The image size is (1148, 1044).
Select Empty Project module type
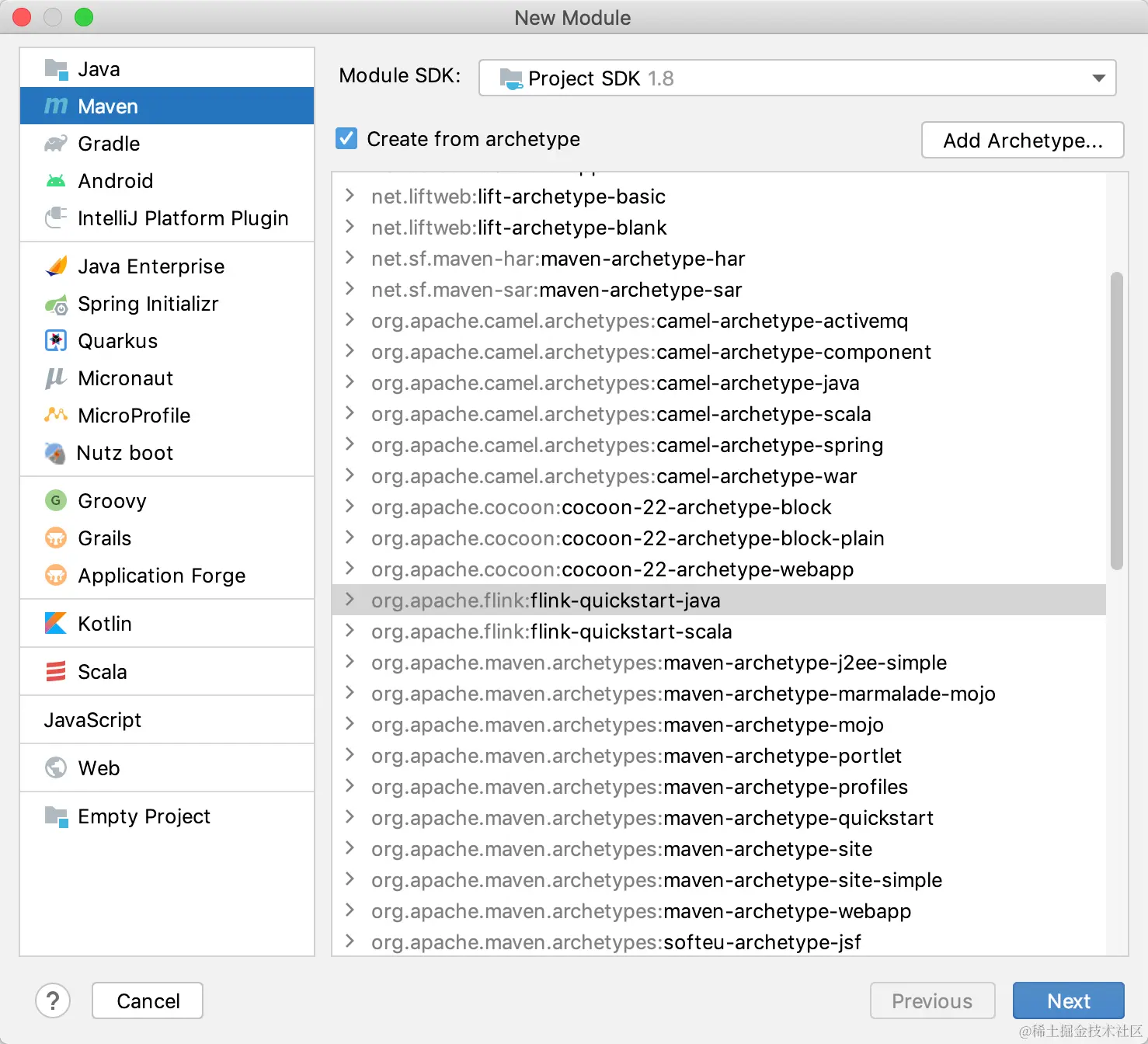pyautogui.click(x=167, y=816)
